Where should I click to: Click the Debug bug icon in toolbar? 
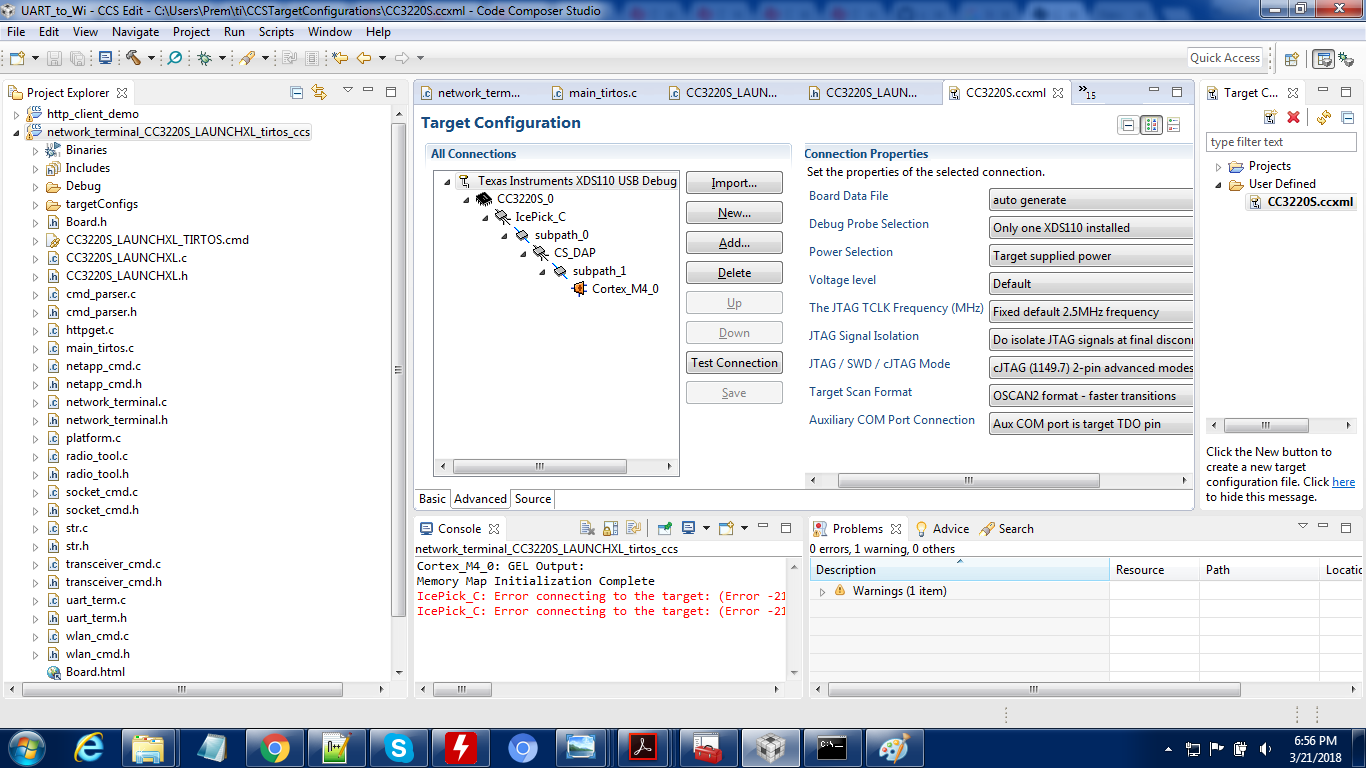[x=203, y=58]
